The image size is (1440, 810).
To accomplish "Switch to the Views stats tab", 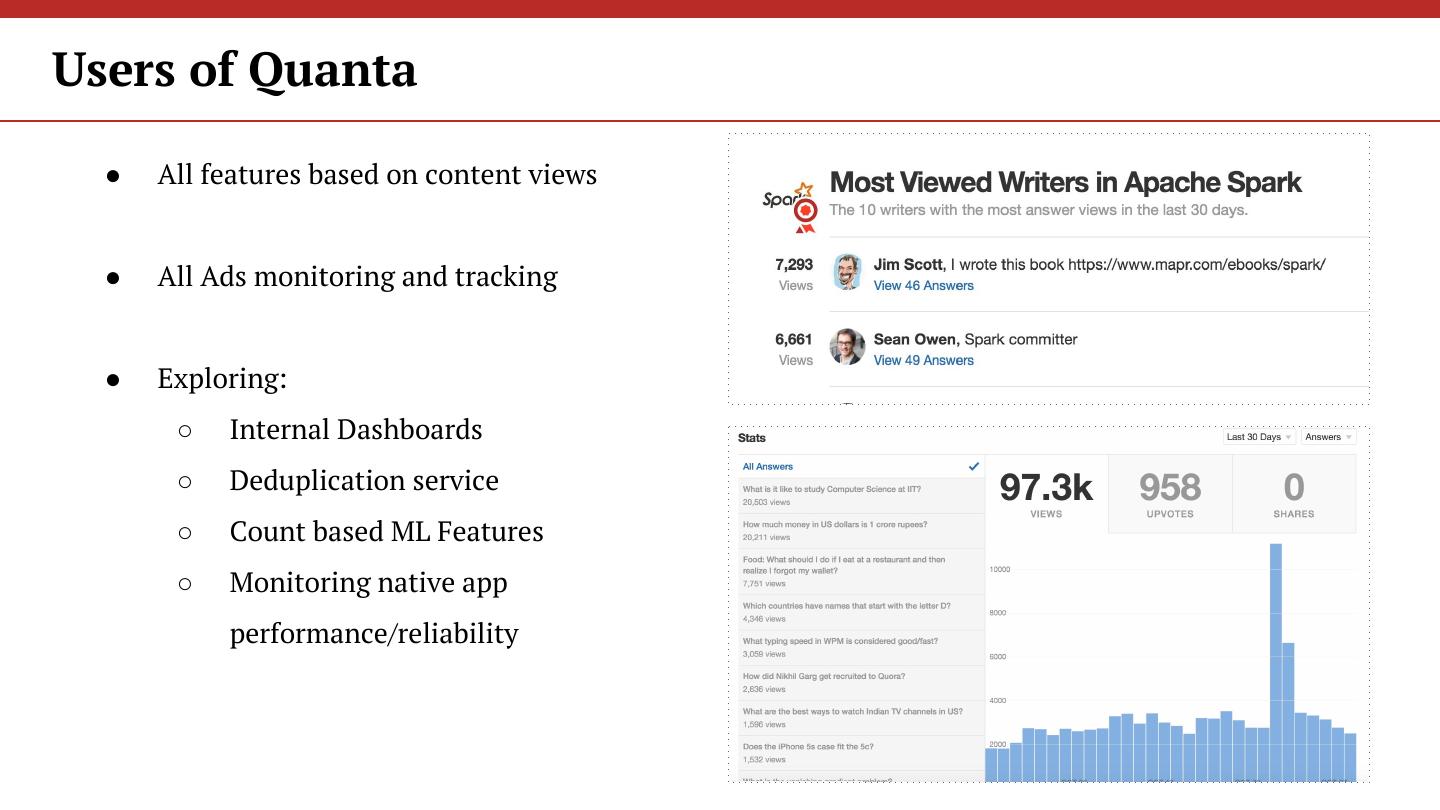I will (x=1046, y=495).
